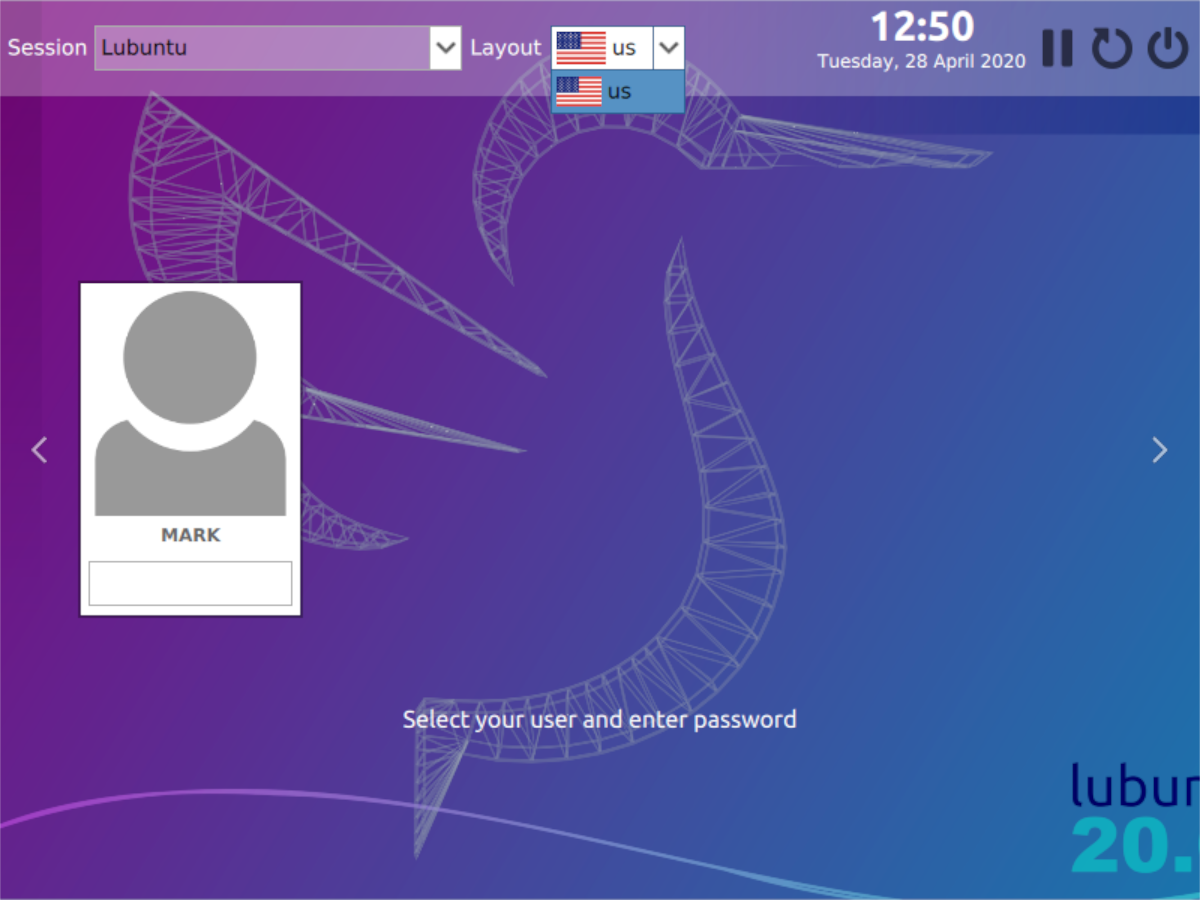Click the Layout label

505,47
